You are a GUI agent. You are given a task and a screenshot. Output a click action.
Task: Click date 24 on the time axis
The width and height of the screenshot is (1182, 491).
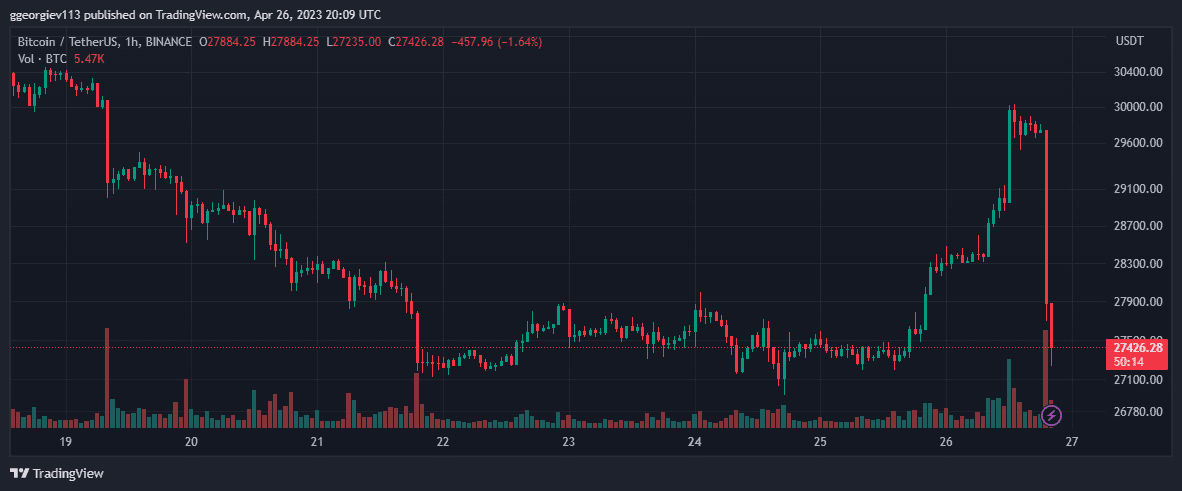pyautogui.click(x=694, y=442)
